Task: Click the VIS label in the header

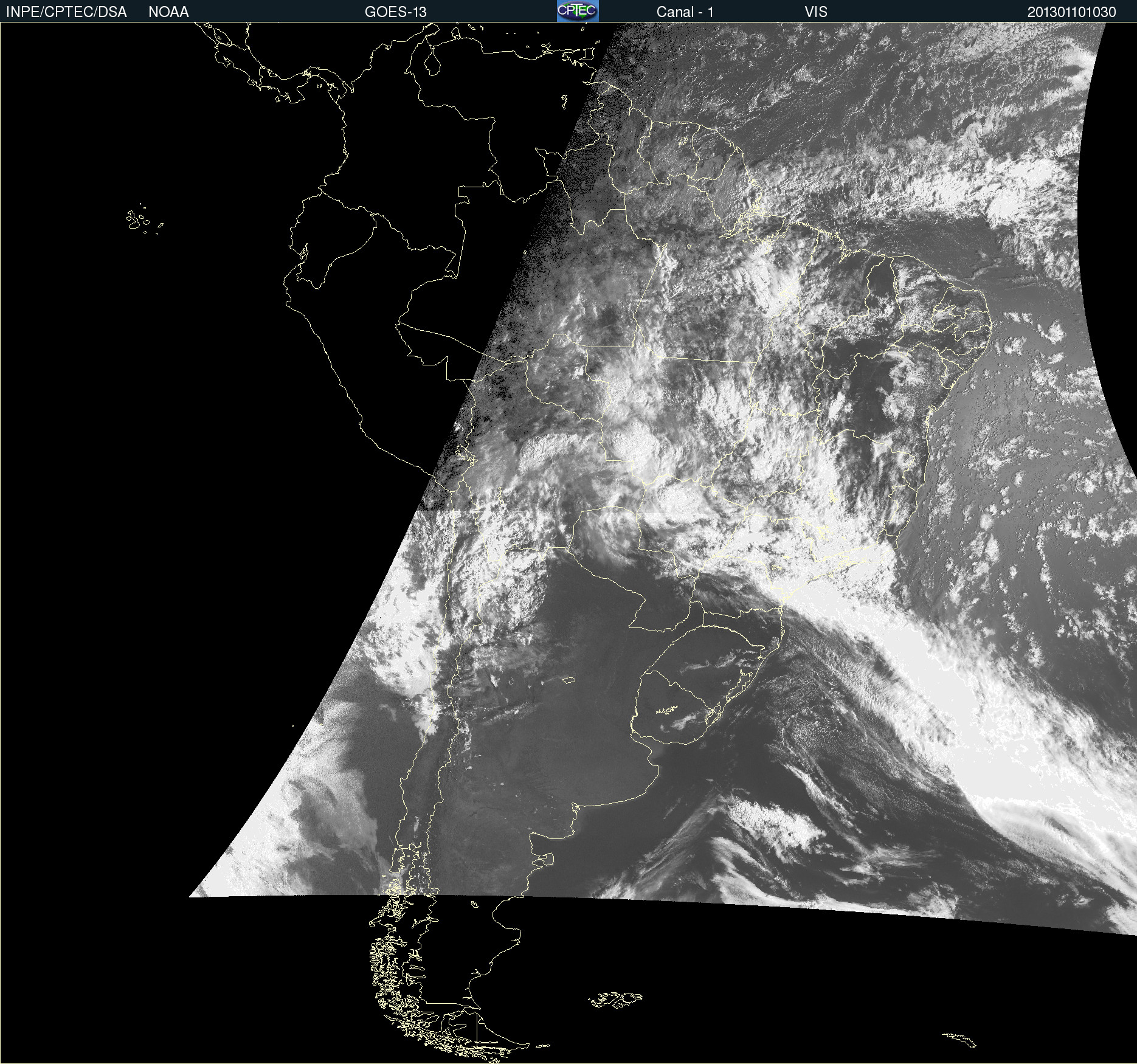Action: (x=816, y=12)
